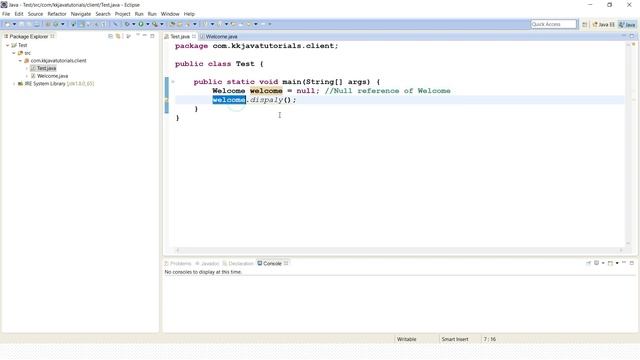Minimize the Console view

point(624,262)
